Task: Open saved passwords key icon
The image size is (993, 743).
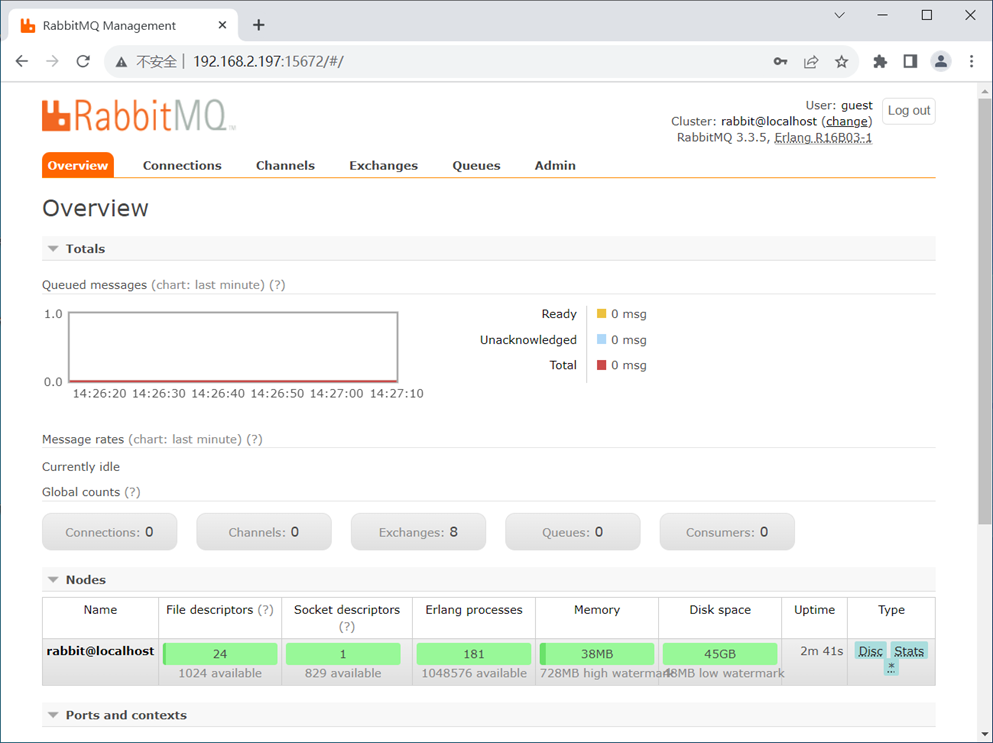Action: pos(780,61)
